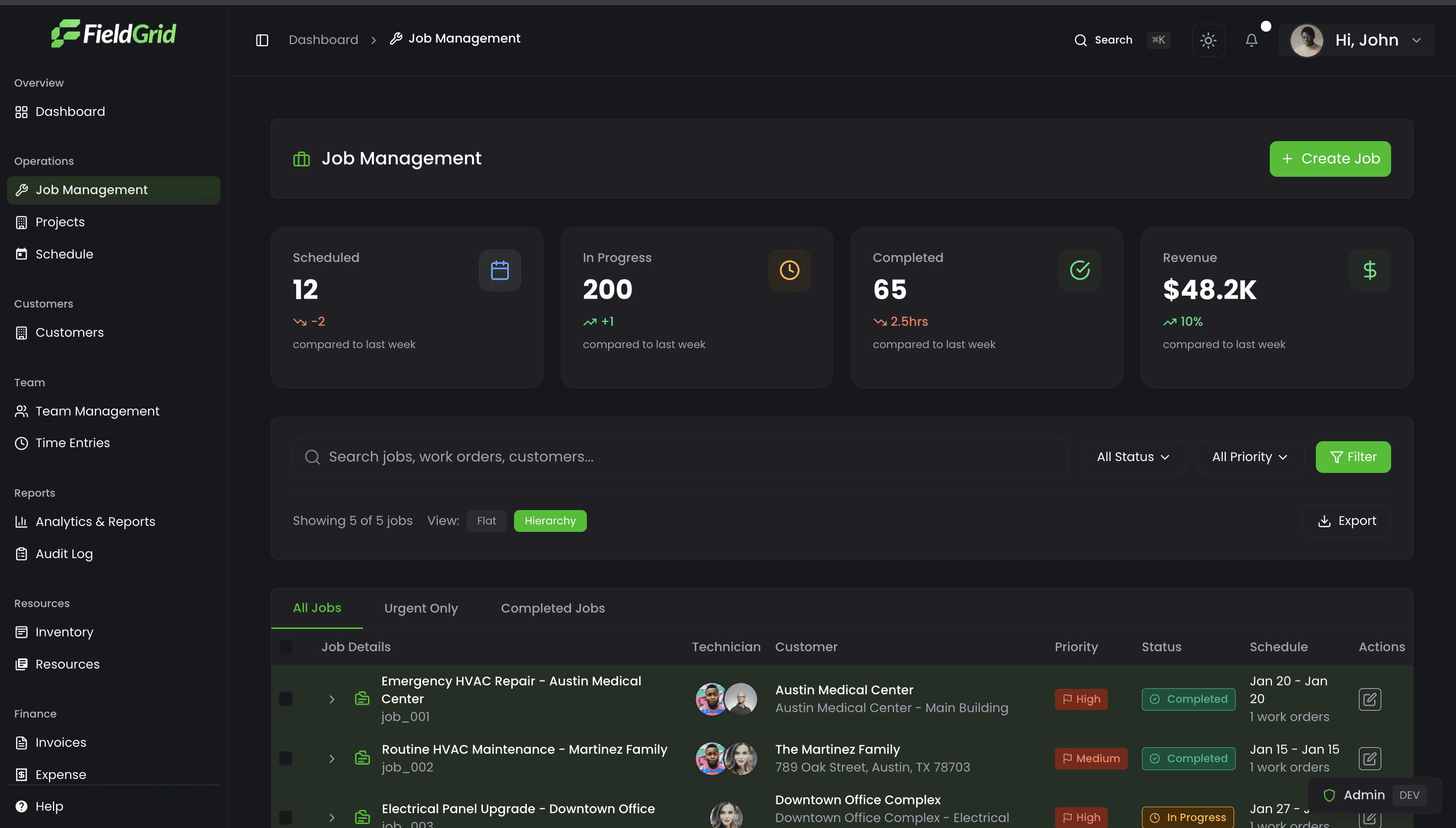Expand the Routine HVAC Maintenance job row
Viewport: 1456px width, 828px height.
[332, 758]
